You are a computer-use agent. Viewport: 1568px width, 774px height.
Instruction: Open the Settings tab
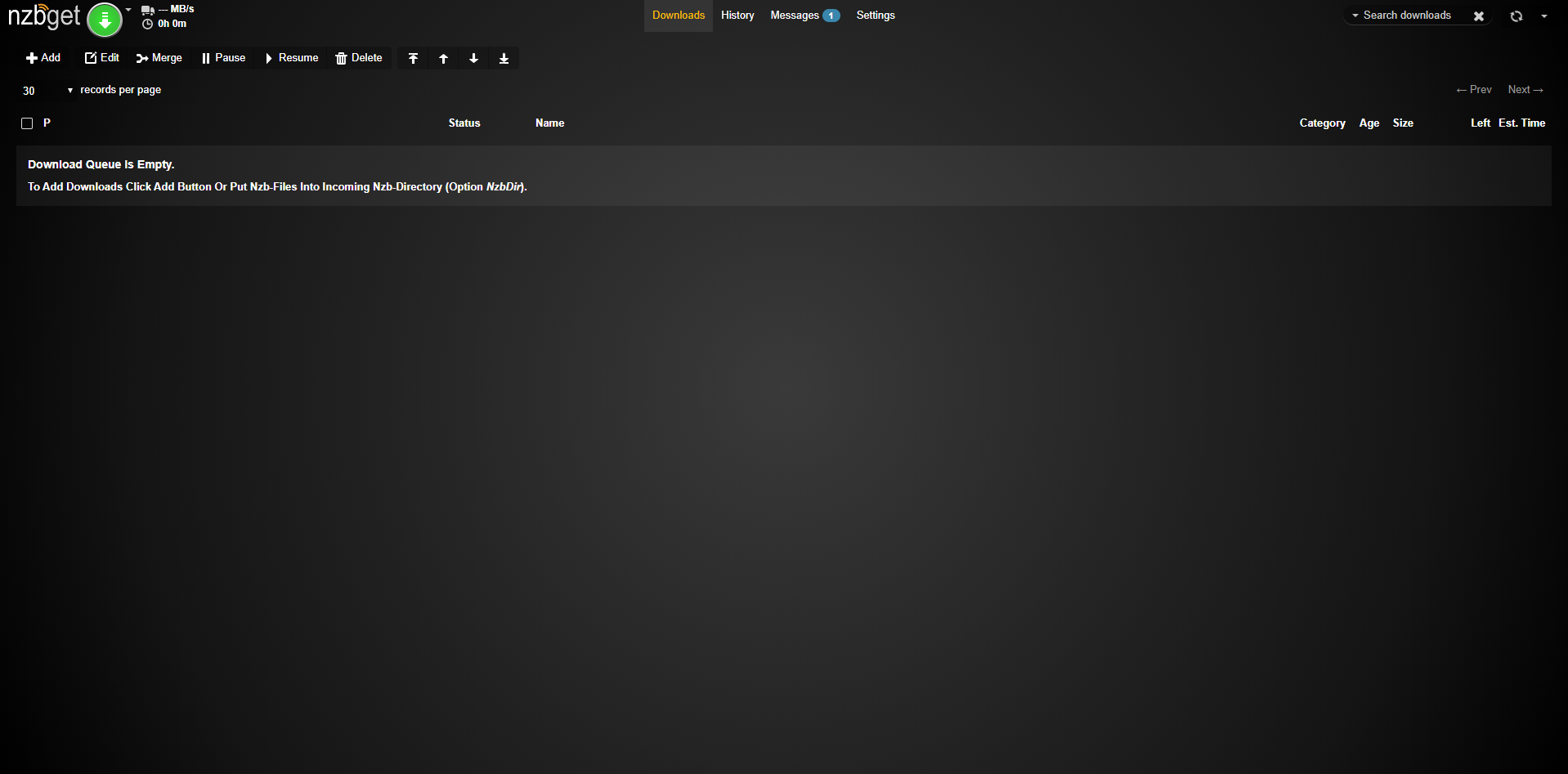coord(875,16)
